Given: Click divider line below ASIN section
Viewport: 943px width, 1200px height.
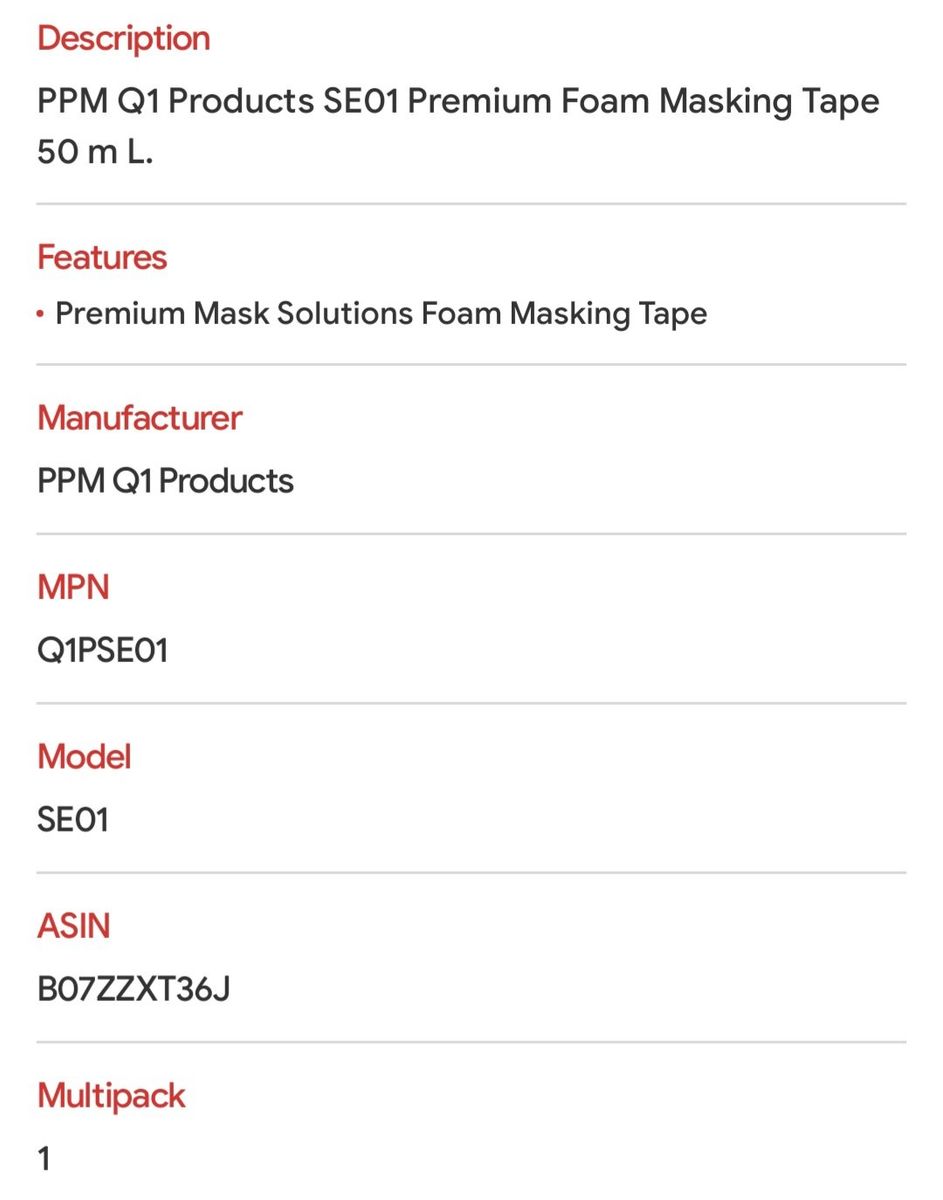Looking at the screenshot, I should tap(471, 1042).
